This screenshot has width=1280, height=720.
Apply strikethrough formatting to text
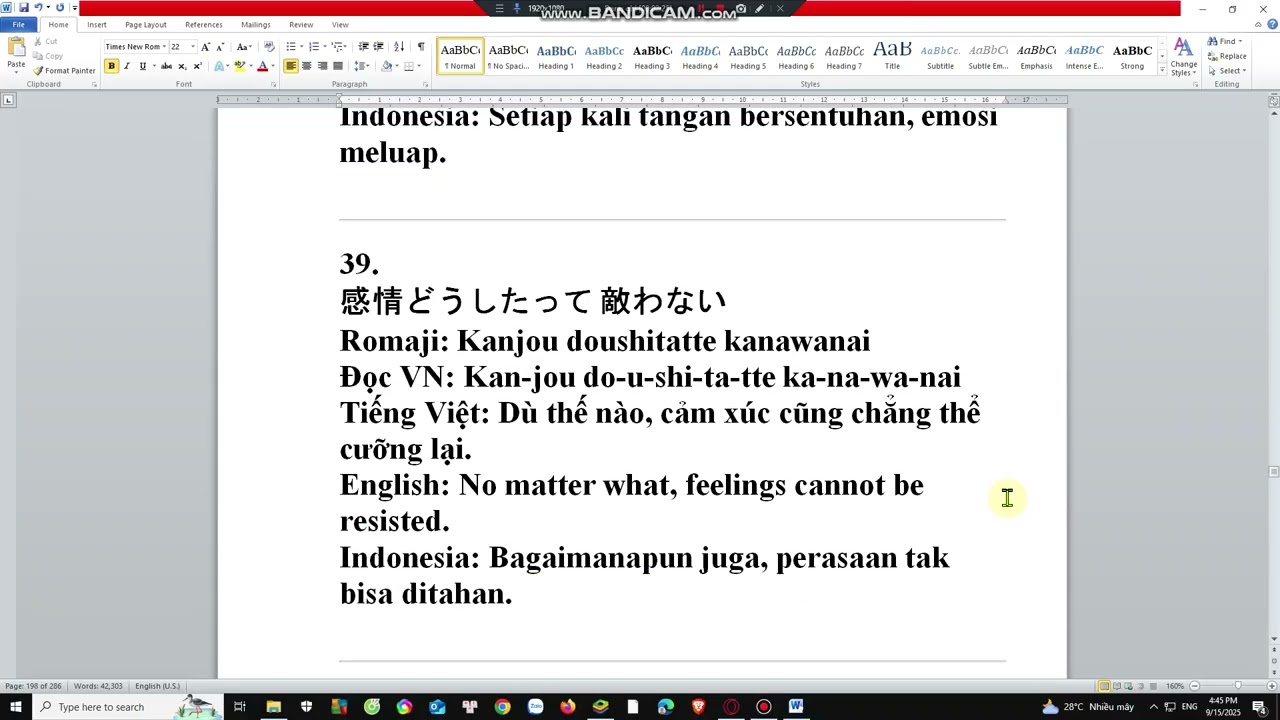[x=166, y=66]
